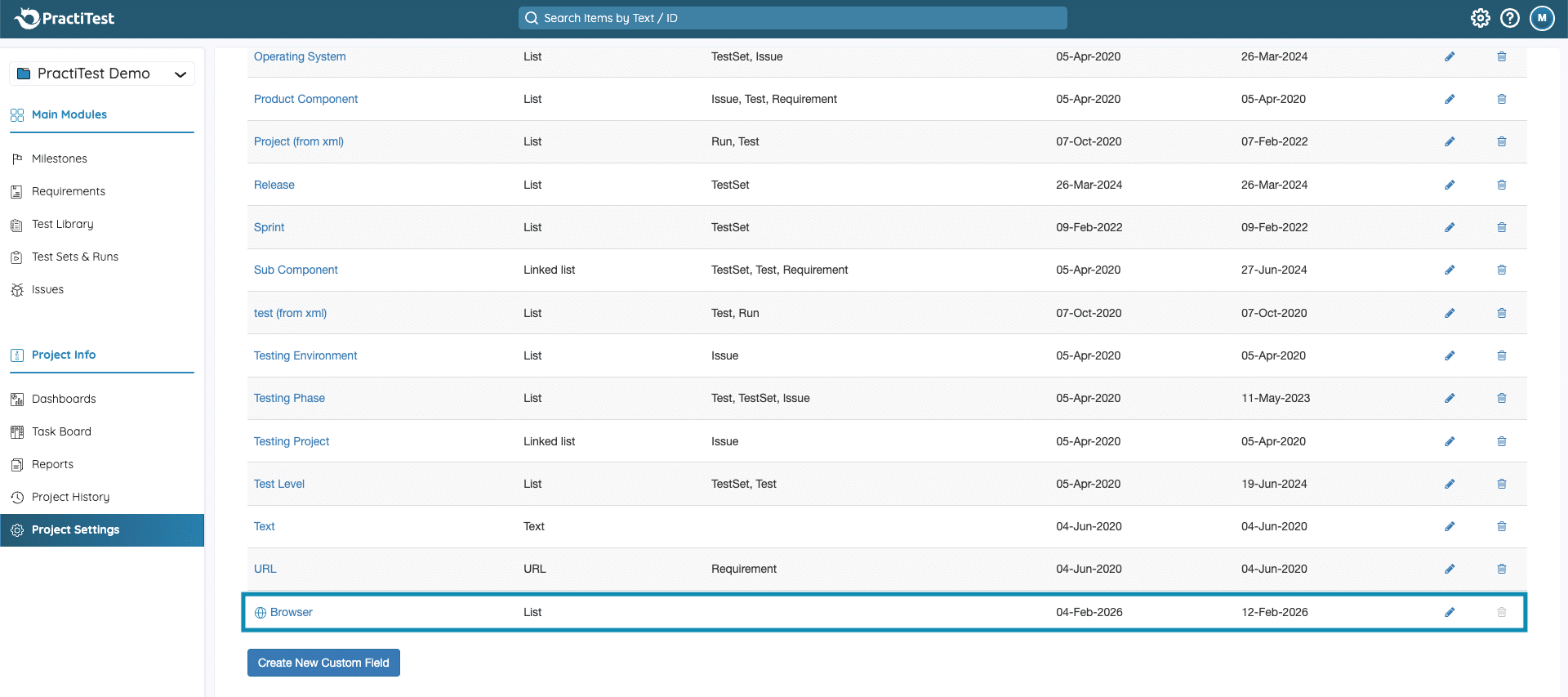This screenshot has width=1568, height=697.
Task: Open the Operating System field link
Action: (x=300, y=56)
